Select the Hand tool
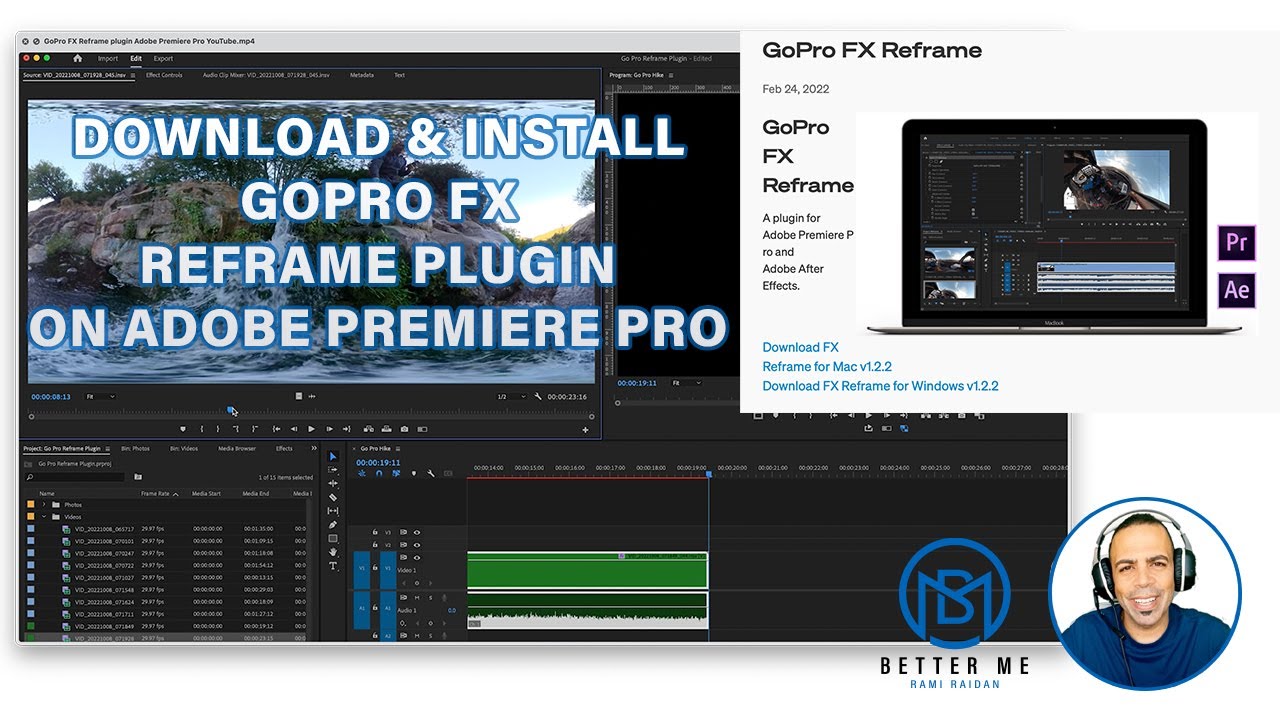The width and height of the screenshot is (1280, 720). click(333, 552)
